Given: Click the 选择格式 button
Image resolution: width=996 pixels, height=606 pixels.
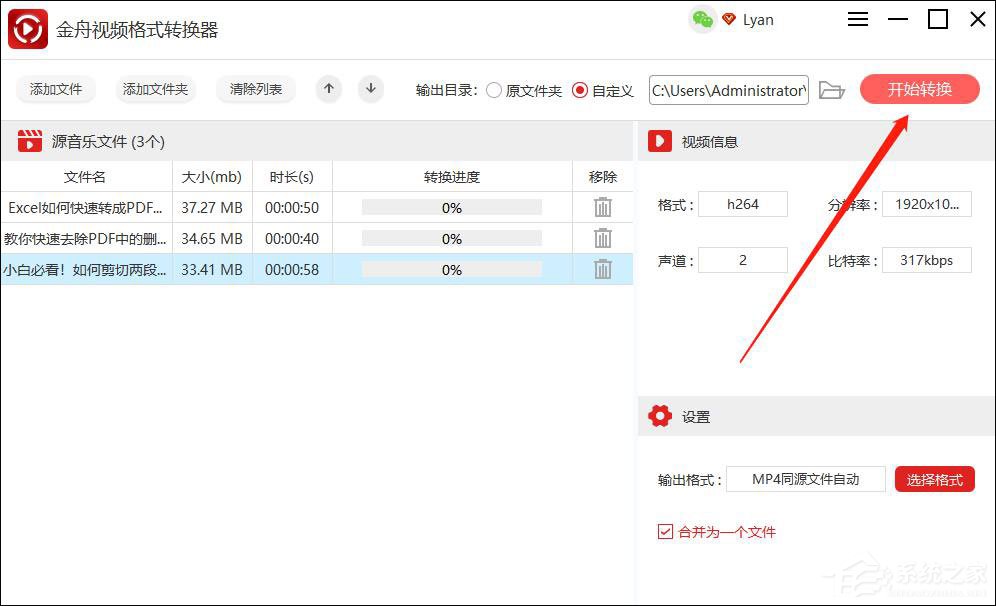Looking at the screenshot, I should (x=934, y=479).
